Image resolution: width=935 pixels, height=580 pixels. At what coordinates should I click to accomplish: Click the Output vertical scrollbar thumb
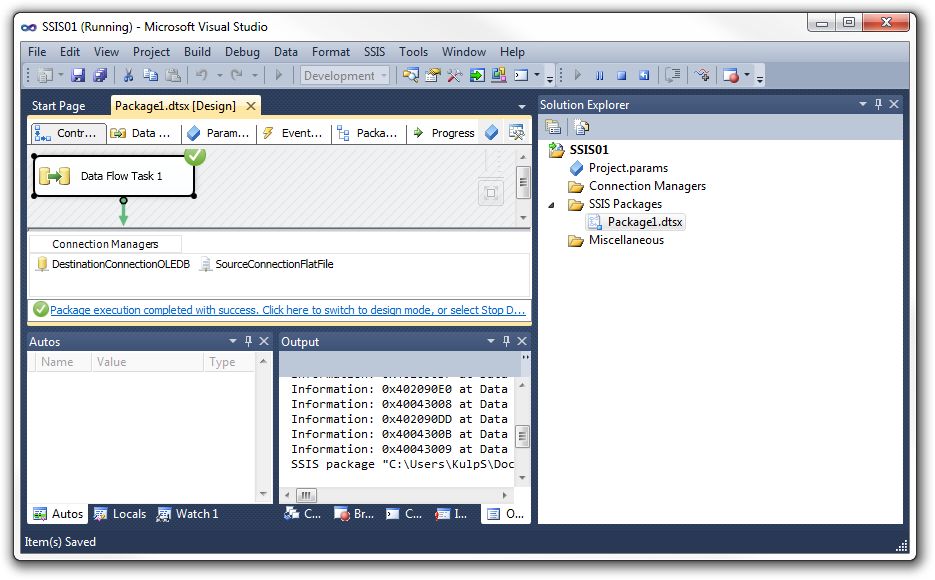click(522, 436)
